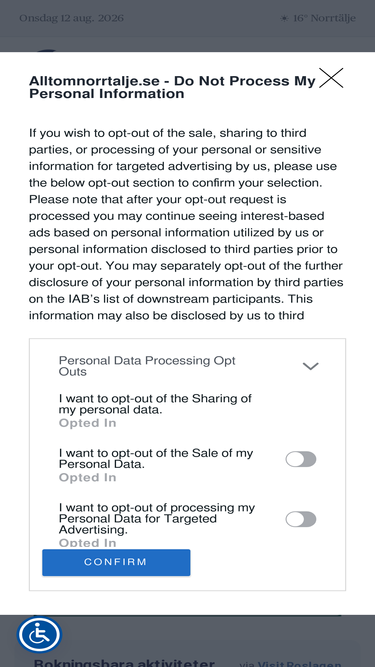The image size is (375, 667).
Task: Select the Targeted Advertising opt-out label
Action: tap(157, 519)
